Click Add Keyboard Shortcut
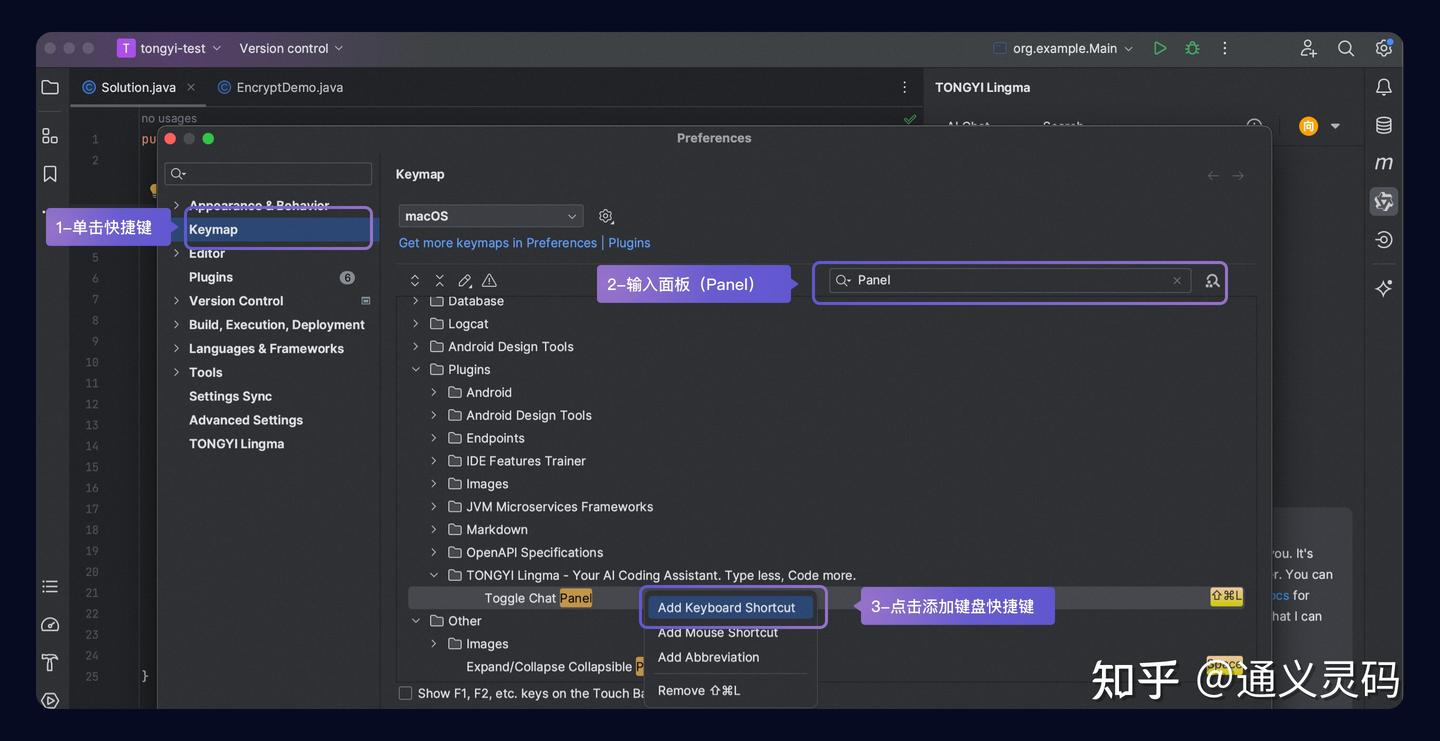Viewport: 1440px width, 741px height. (x=727, y=607)
